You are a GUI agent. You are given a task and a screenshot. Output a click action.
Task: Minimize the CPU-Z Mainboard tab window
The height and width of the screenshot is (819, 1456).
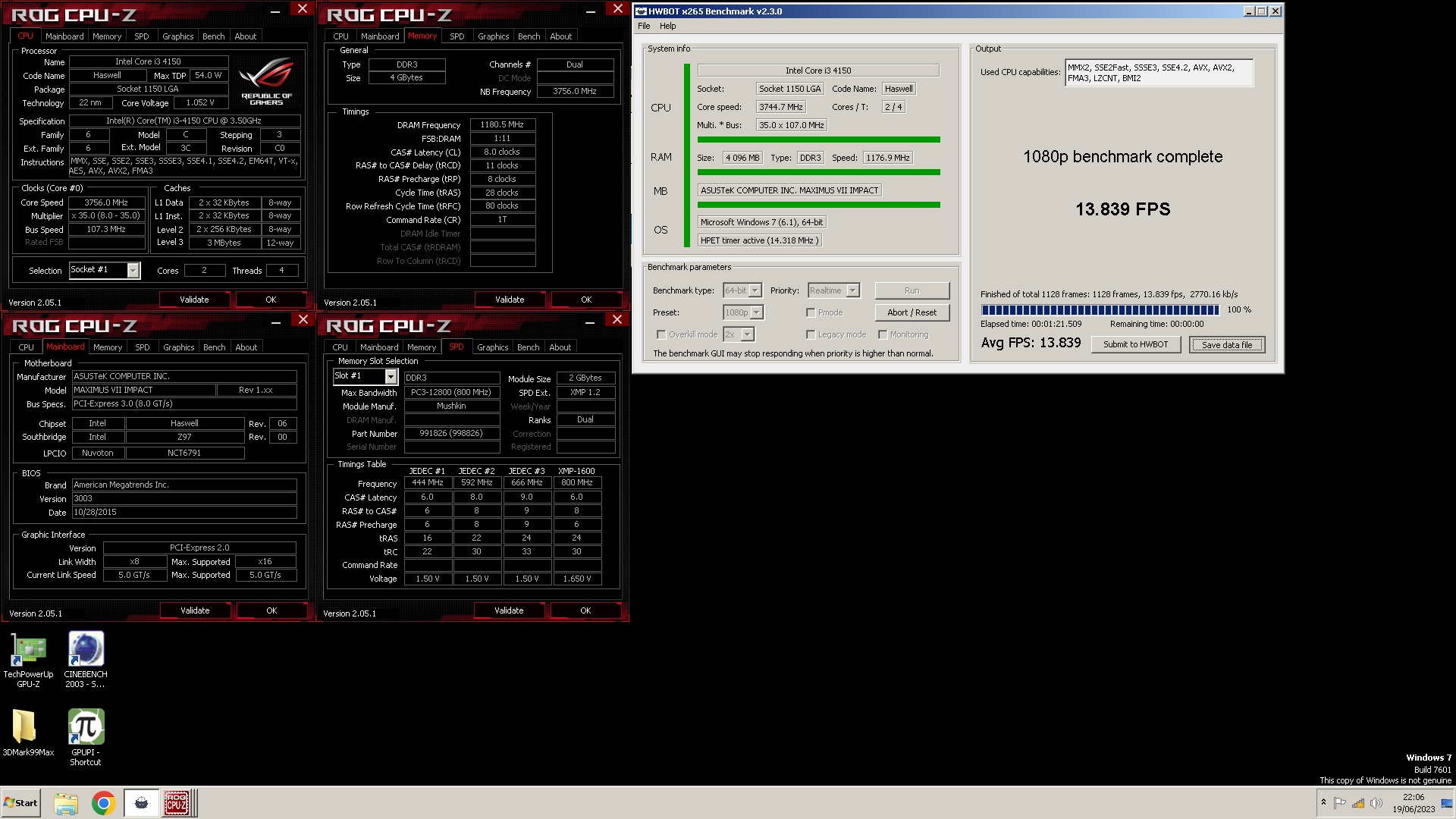(276, 323)
